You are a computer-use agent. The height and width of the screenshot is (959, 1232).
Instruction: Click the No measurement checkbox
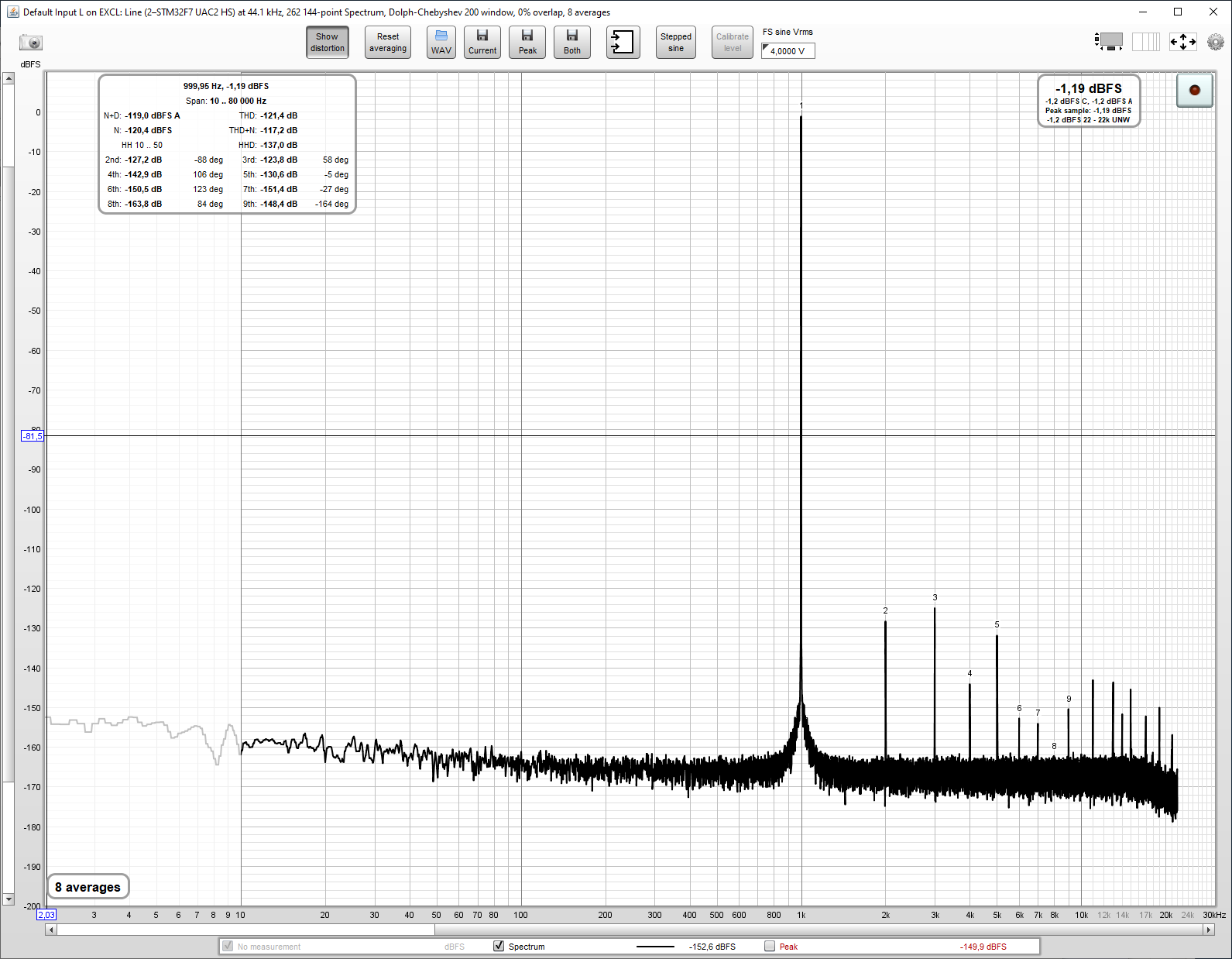coord(228,946)
